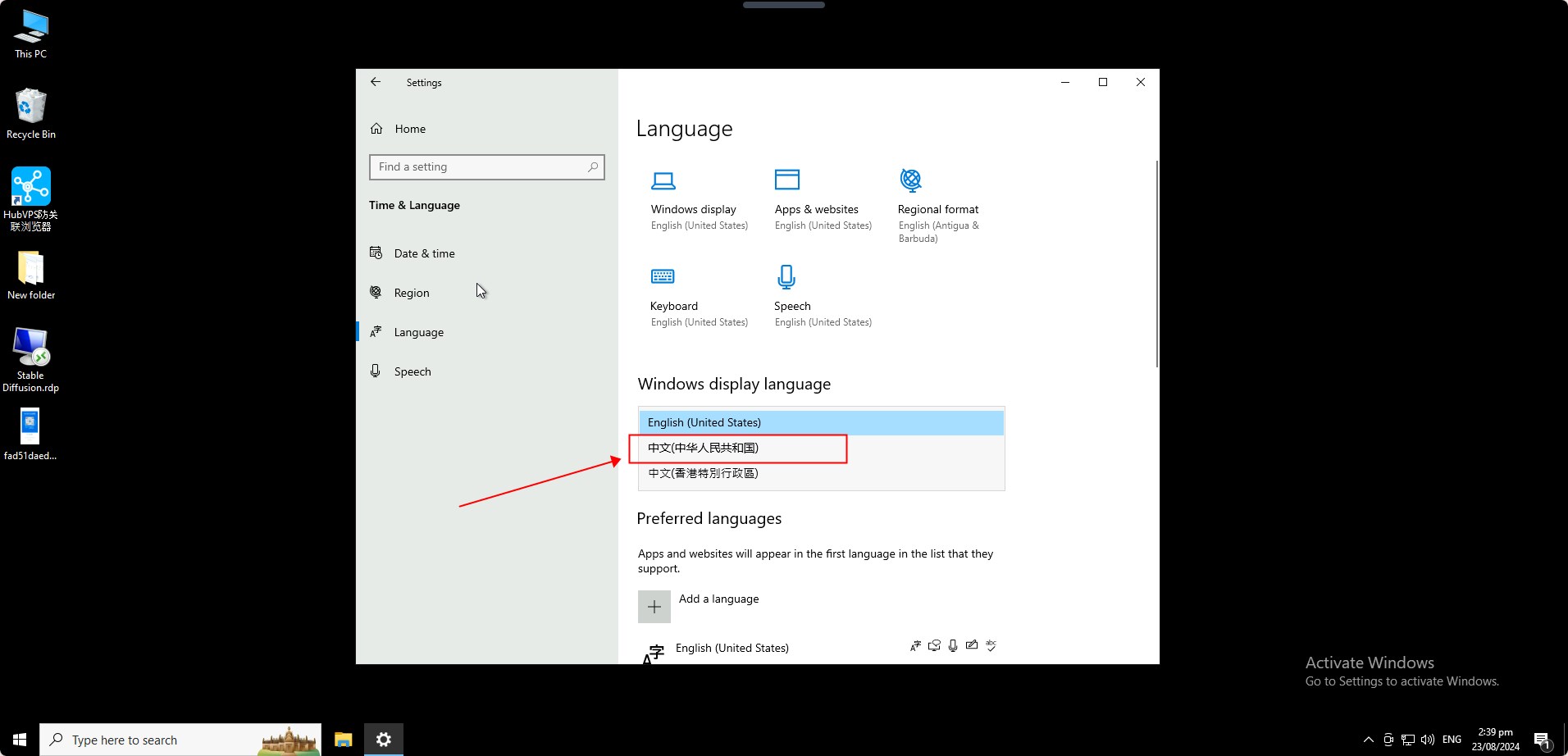This screenshot has width=1568, height=756.
Task: Click the network icon in system tray
Action: pos(1408,740)
